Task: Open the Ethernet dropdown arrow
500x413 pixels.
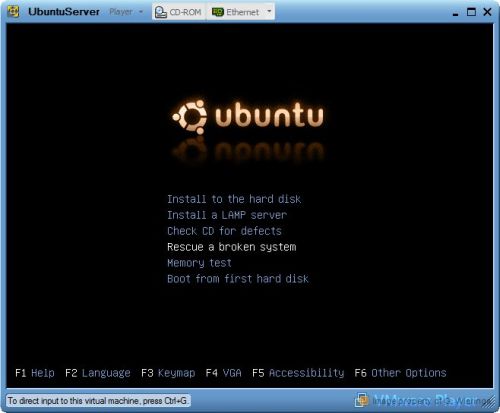Action: 269,11
